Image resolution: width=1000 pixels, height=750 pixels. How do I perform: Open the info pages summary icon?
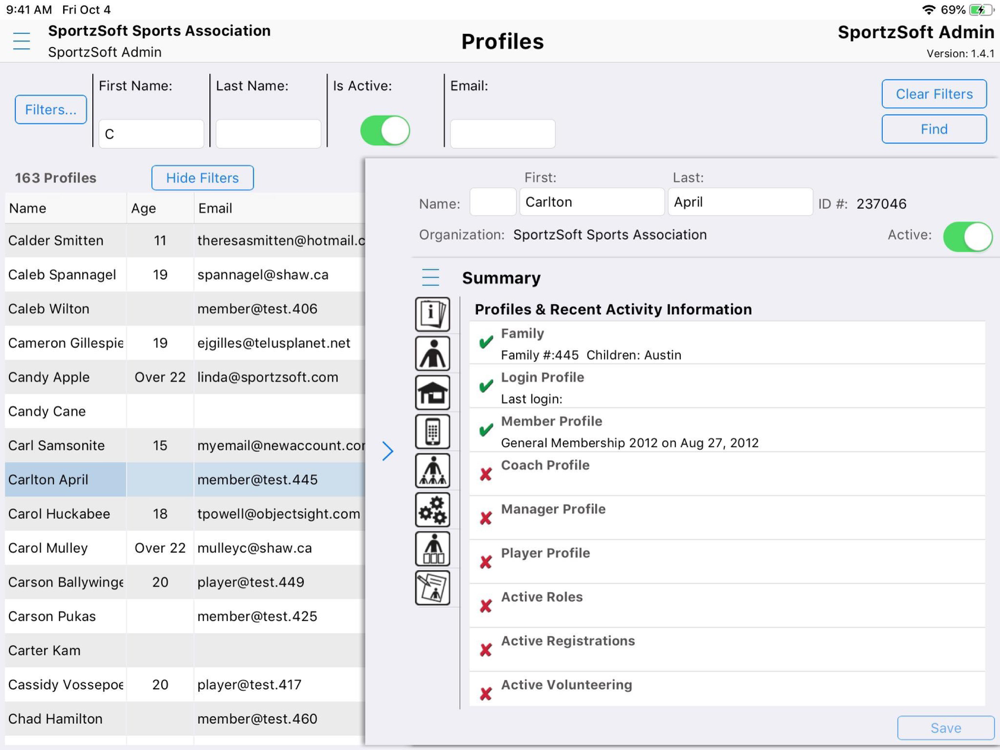432,314
